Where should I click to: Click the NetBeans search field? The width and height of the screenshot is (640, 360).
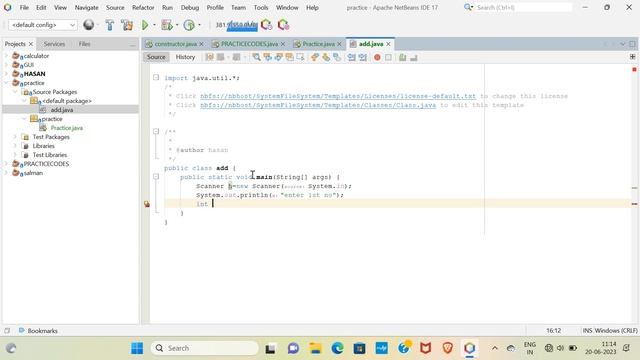tap(524, 7)
